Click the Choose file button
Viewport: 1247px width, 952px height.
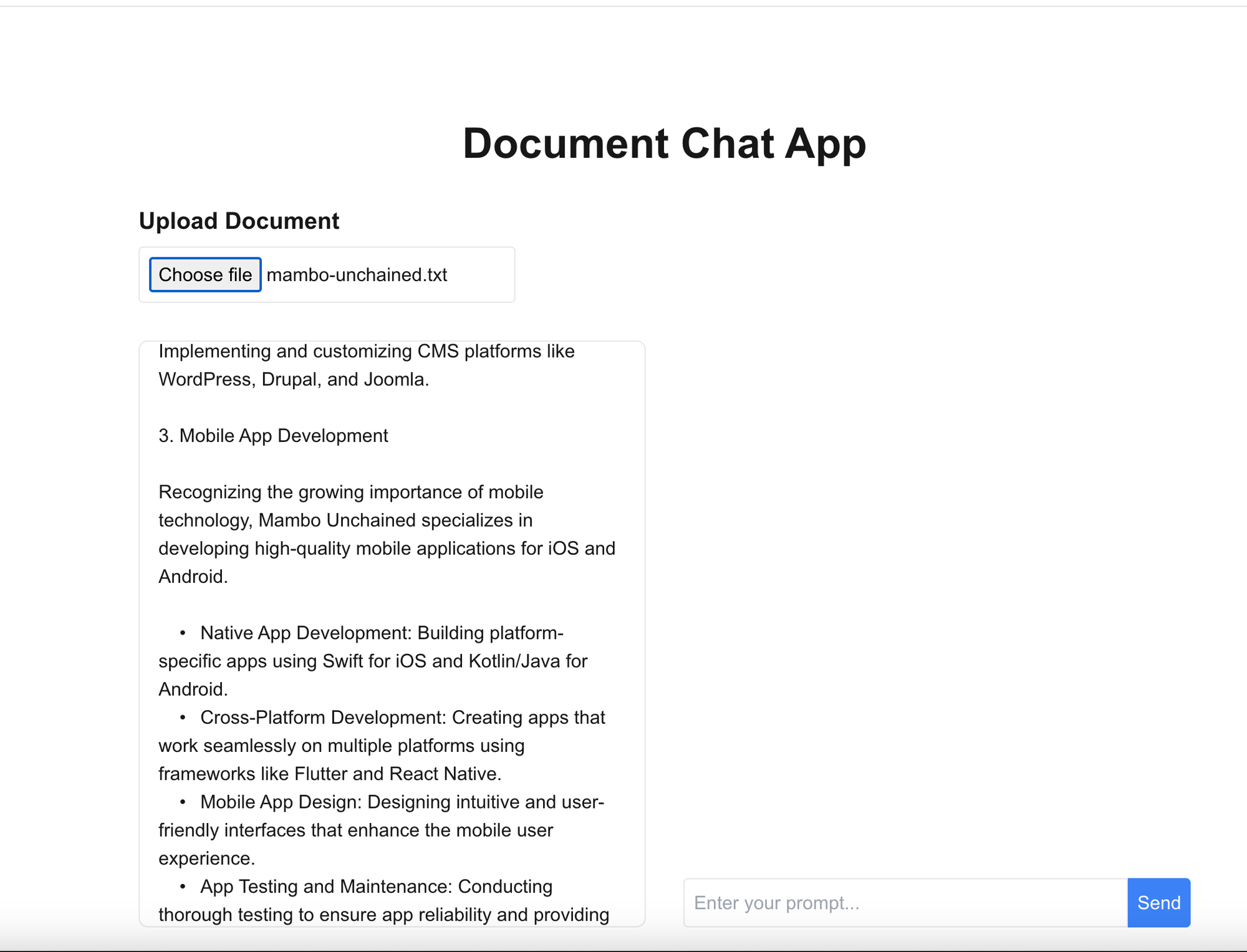coord(205,275)
